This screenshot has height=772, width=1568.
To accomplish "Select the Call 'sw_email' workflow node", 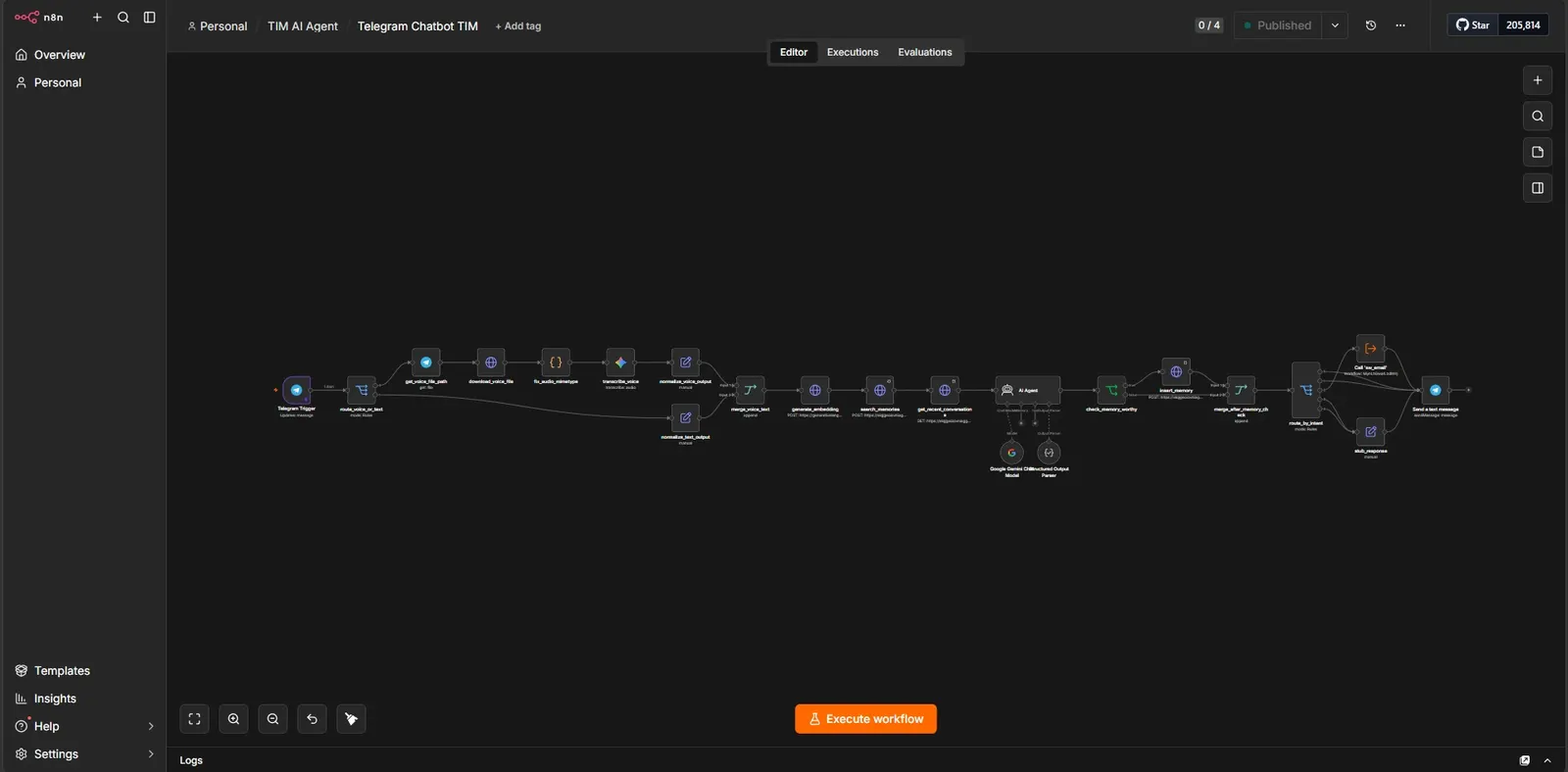I will pos(1370,349).
